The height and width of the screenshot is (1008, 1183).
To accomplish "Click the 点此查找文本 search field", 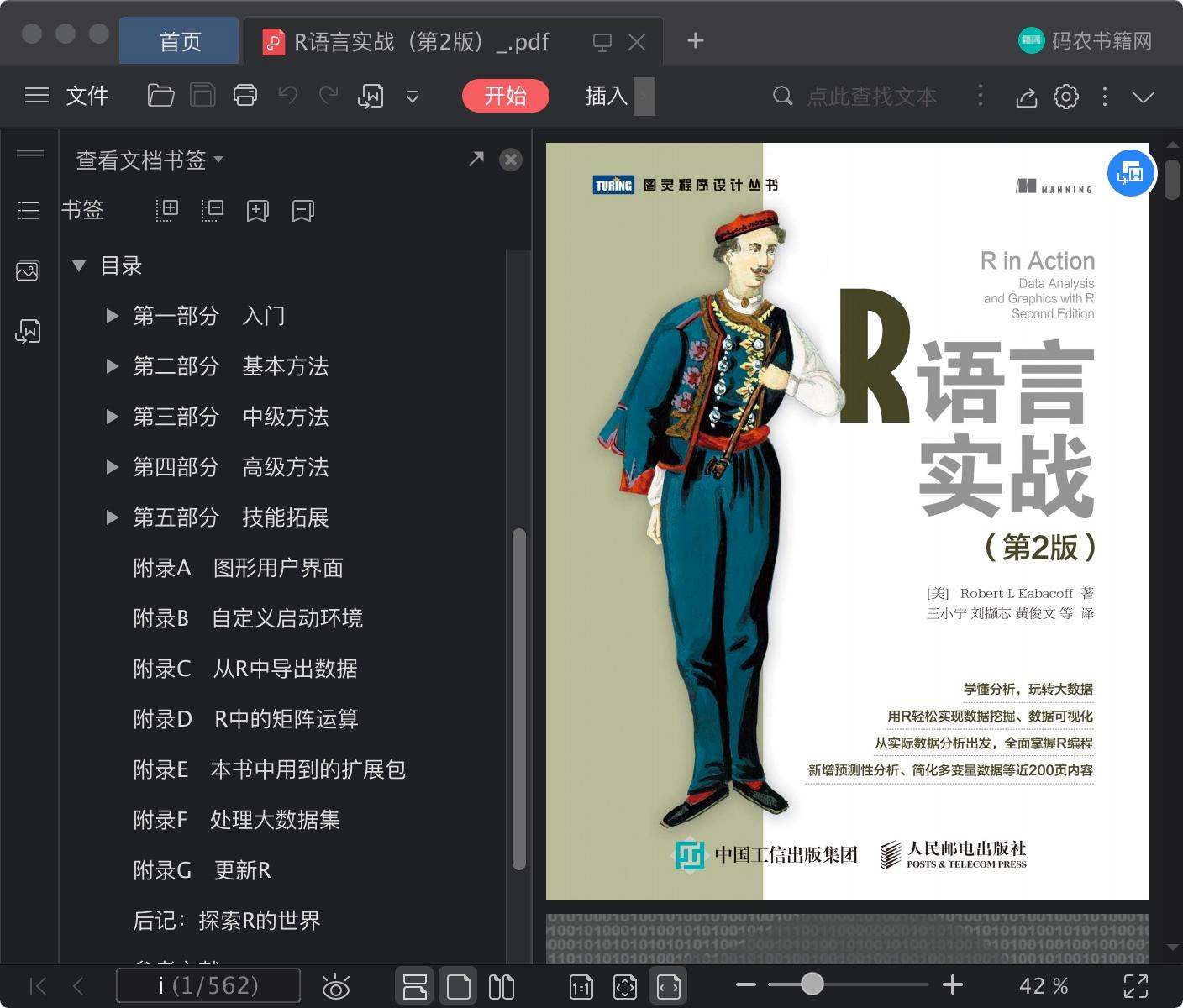I will pyautogui.click(x=871, y=97).
